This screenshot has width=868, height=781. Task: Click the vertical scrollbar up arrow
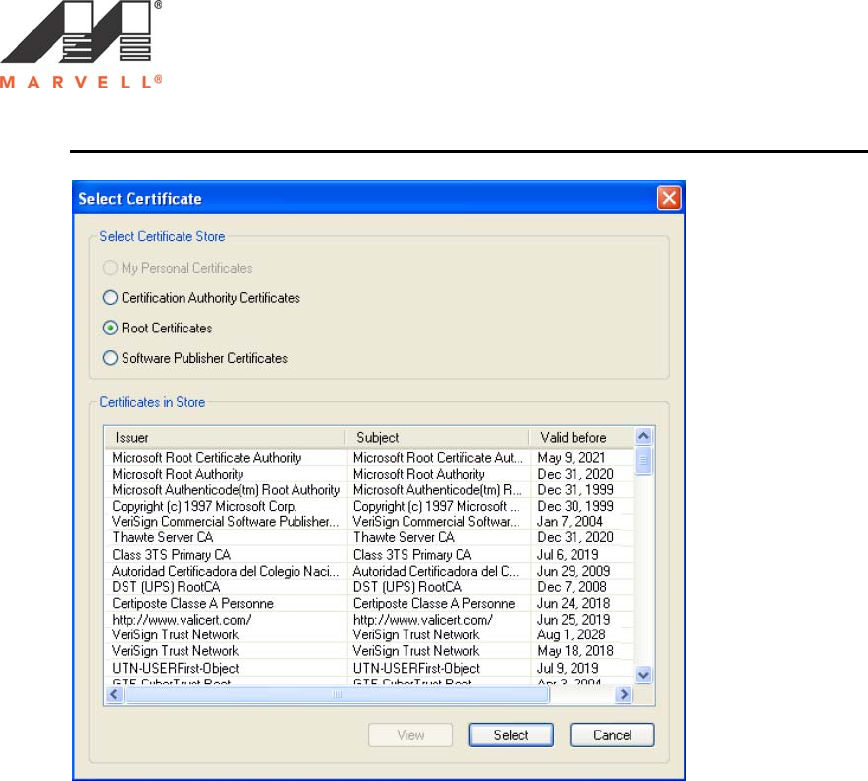tap(643, 436)
